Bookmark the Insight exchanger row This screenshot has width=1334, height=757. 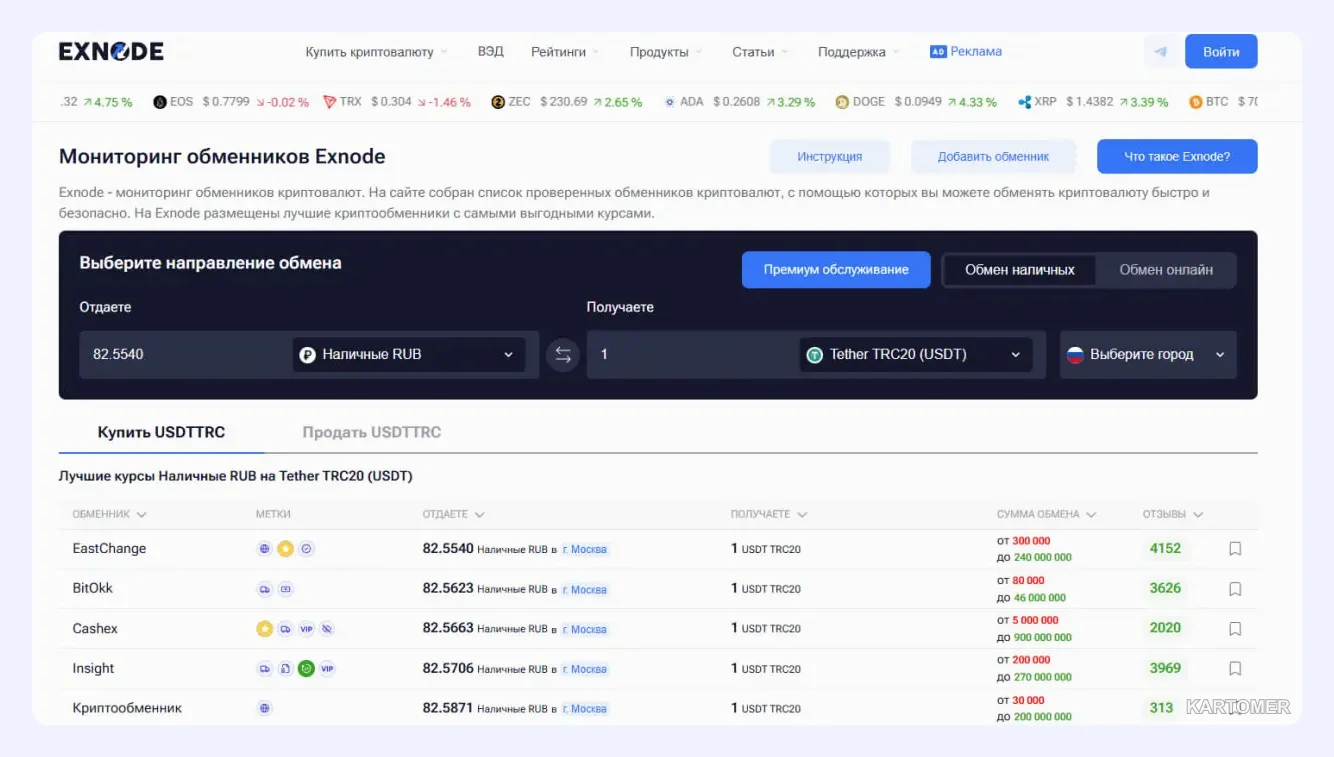coord(1235,668)
